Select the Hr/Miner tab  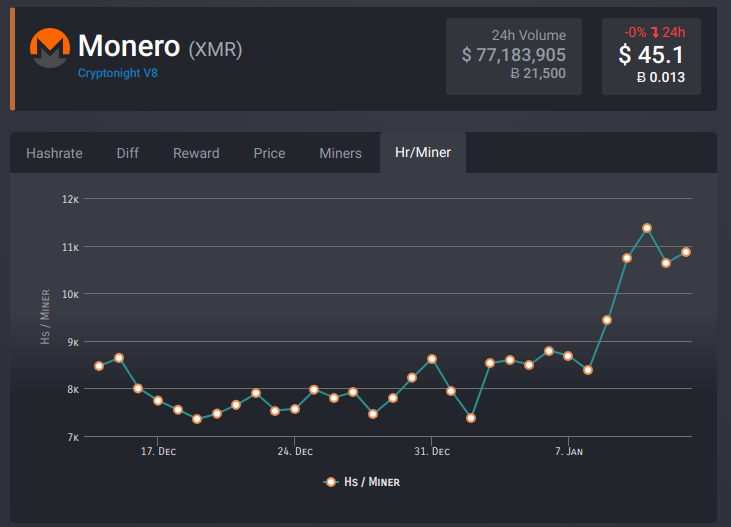[423, 153]
